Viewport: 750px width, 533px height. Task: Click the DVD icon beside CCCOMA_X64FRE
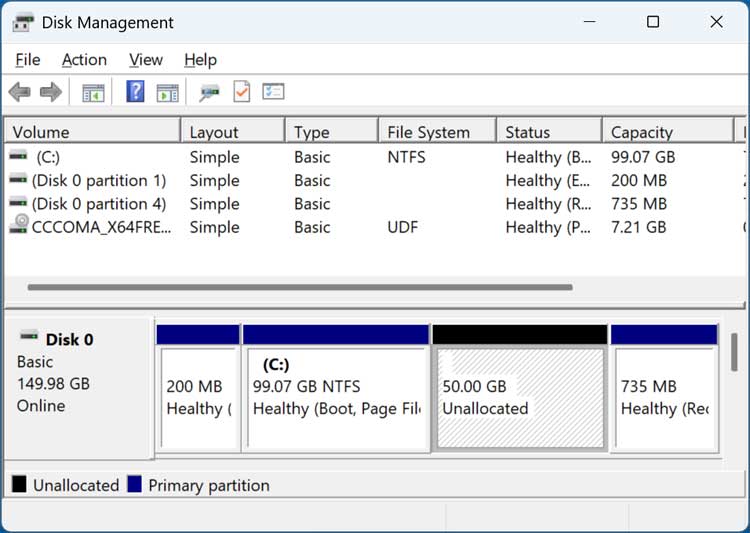pyautogui.click(x=19, y=223)
